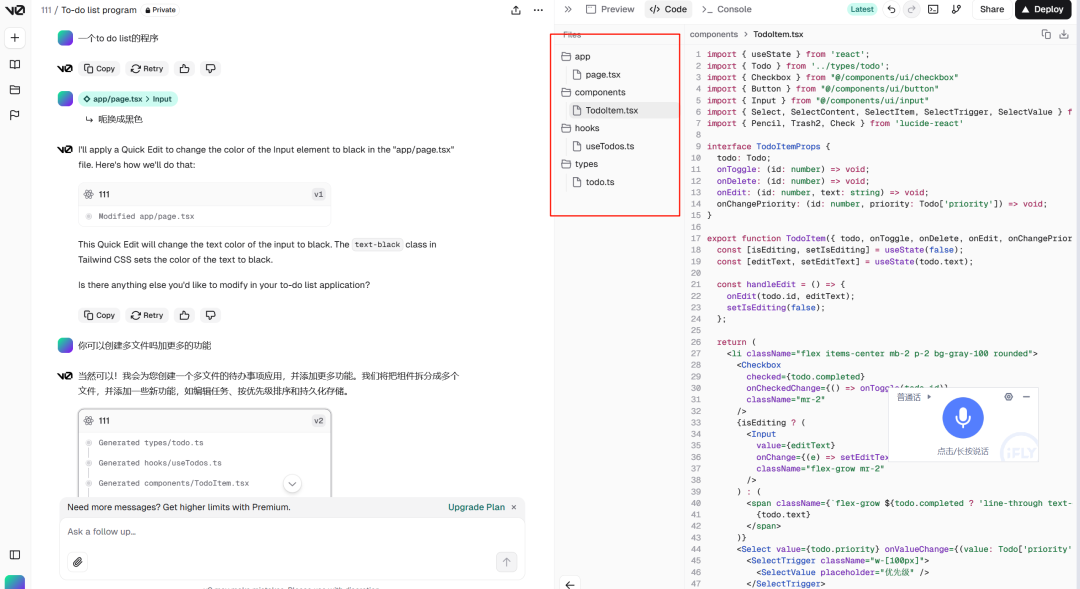Activate the iFLY voice input microphone

click(x=962, y=418)
